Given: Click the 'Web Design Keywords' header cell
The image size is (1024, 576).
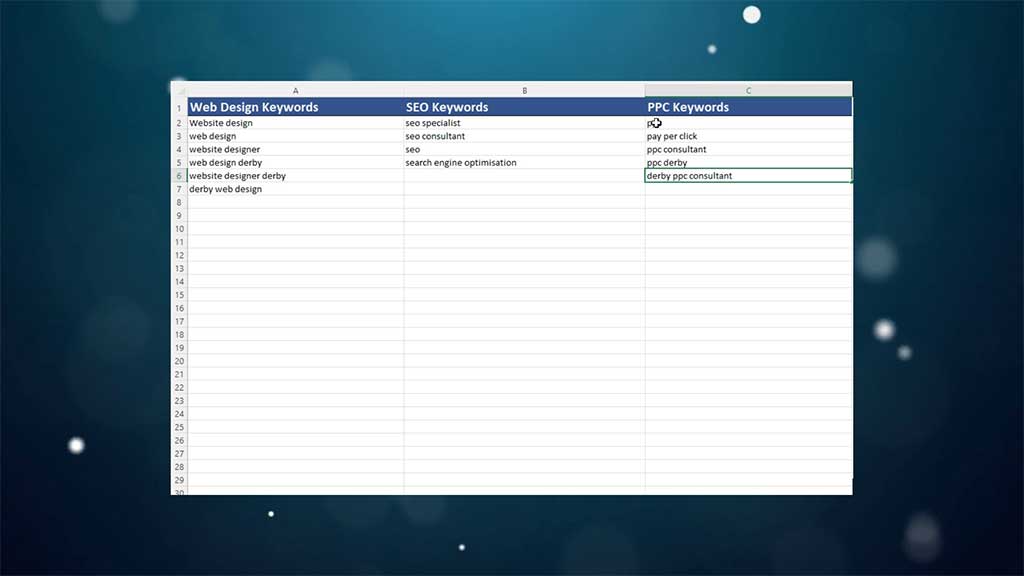Looking at the screenshot, I should point(295,107).
